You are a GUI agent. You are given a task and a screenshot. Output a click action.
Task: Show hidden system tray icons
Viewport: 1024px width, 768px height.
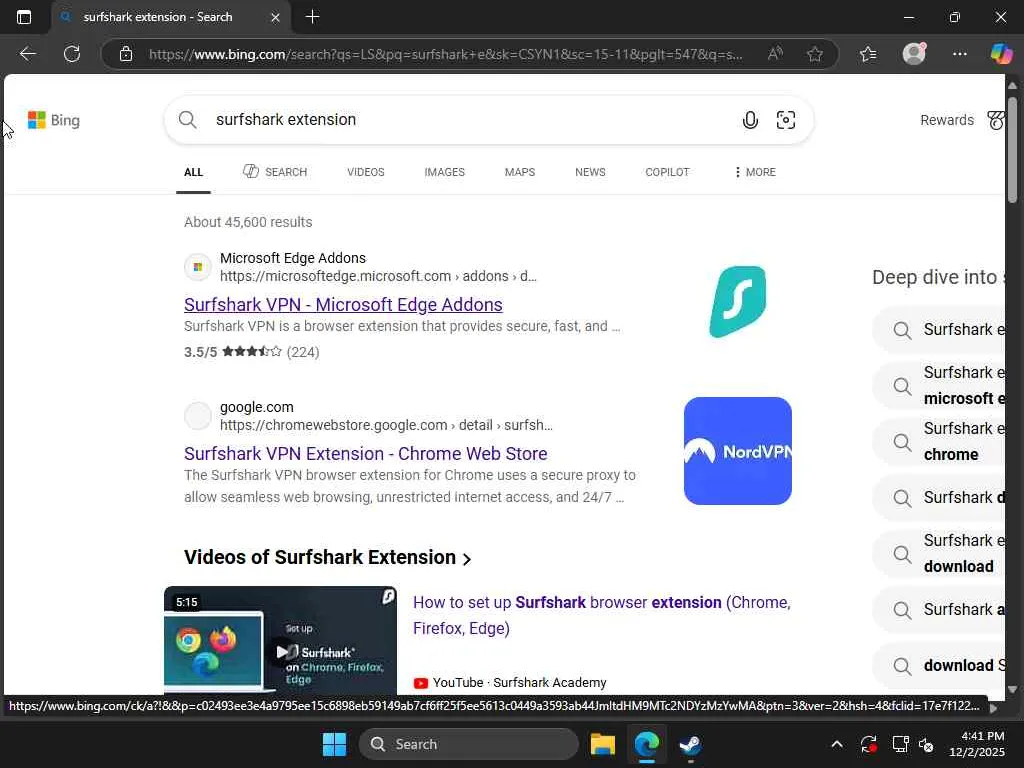[x=837, y=744]
